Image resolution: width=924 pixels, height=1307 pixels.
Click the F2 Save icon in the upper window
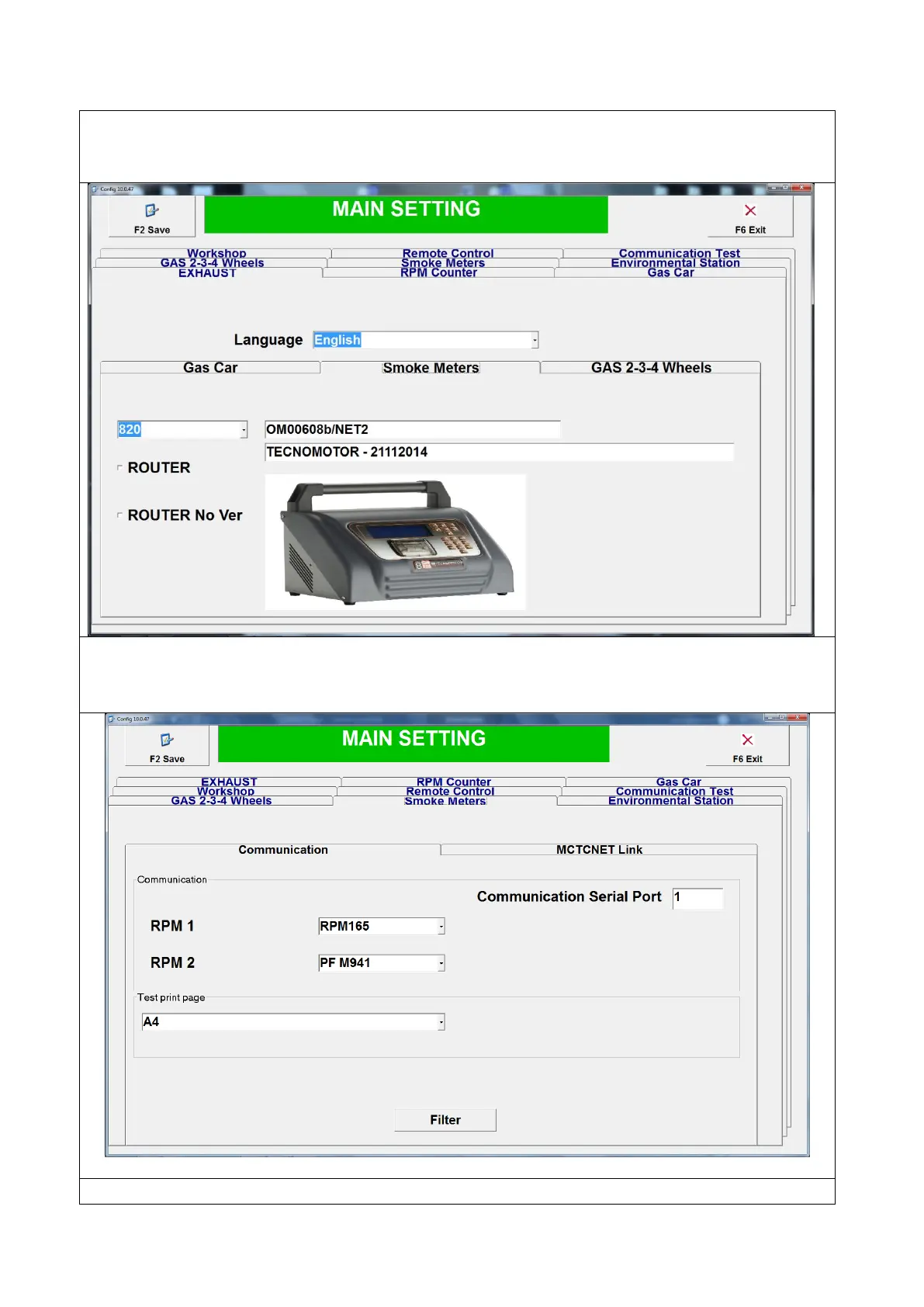click(x=152, y=210)
